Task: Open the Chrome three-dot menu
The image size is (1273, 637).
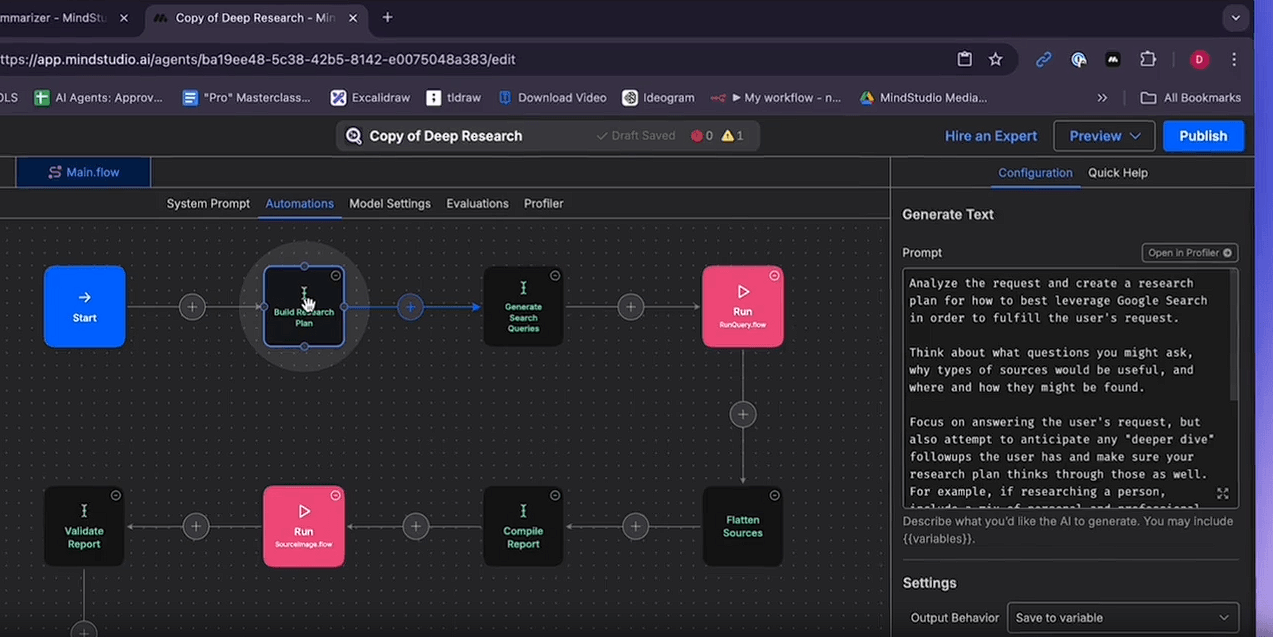Action: pos(1234,59)
